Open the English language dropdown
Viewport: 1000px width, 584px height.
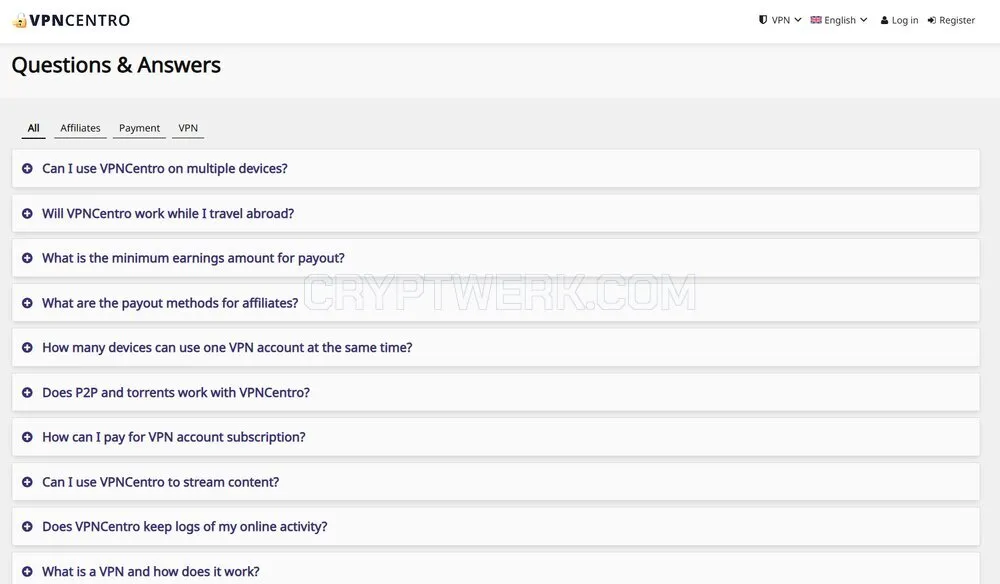point(839,20)
